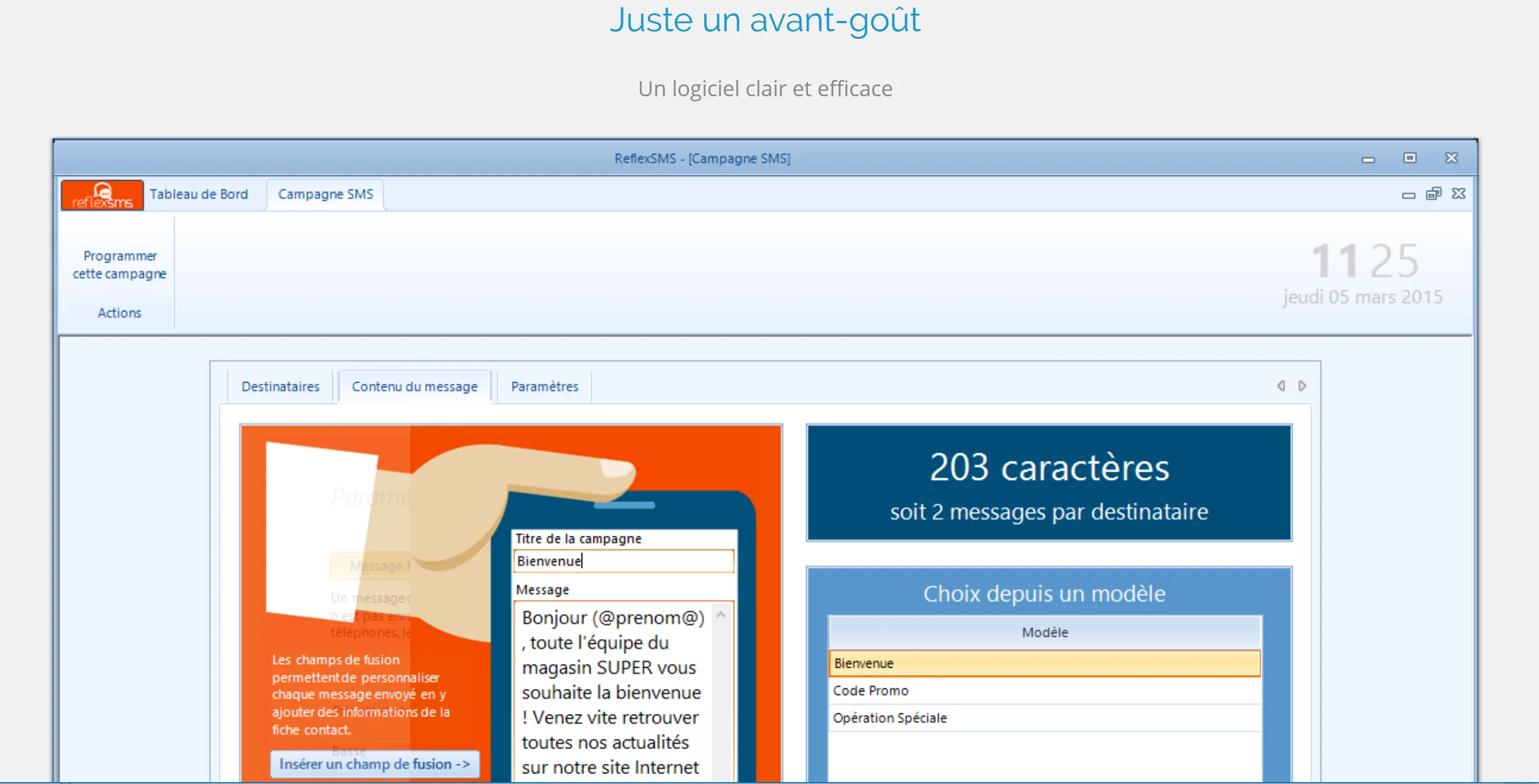Image resolution: width=1539 pixels, height=784 pixels.
Task: Go to the Paramètres tab
Action: pos(545,386)
